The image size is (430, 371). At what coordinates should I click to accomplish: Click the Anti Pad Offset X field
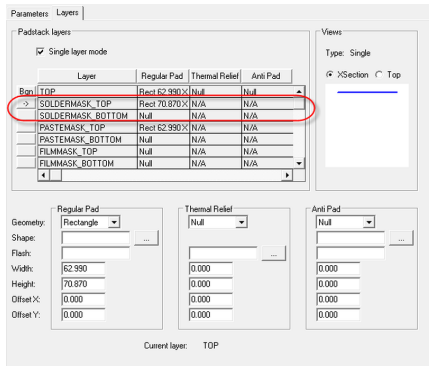pyautogui.click(x=338, y=299)
